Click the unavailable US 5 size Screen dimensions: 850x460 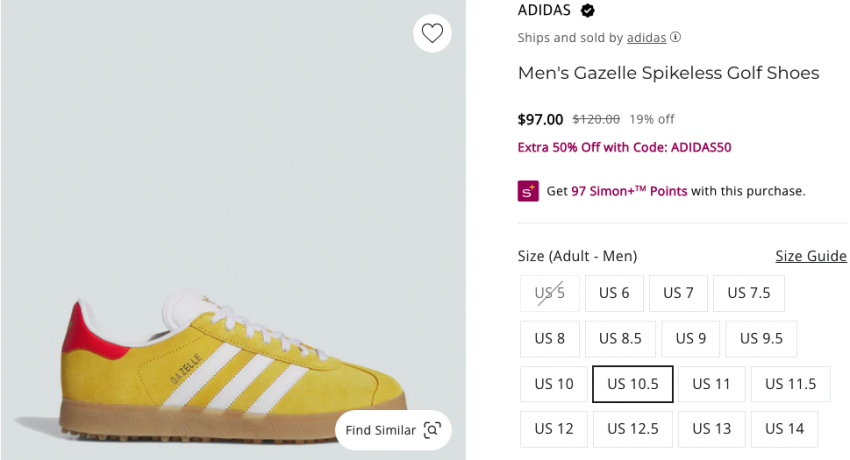549,293
